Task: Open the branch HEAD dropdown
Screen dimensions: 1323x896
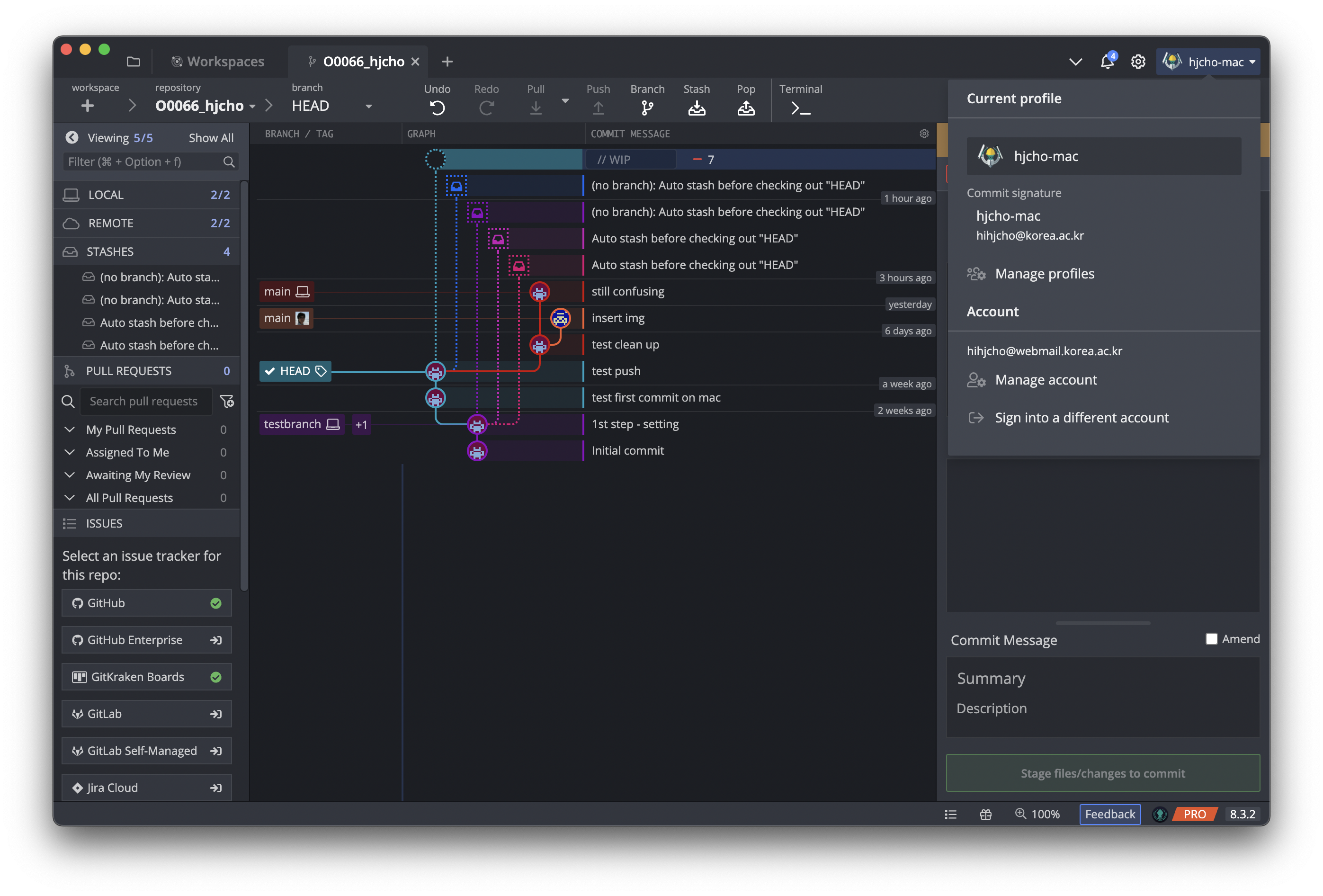Action: click(x=368, y=107)
